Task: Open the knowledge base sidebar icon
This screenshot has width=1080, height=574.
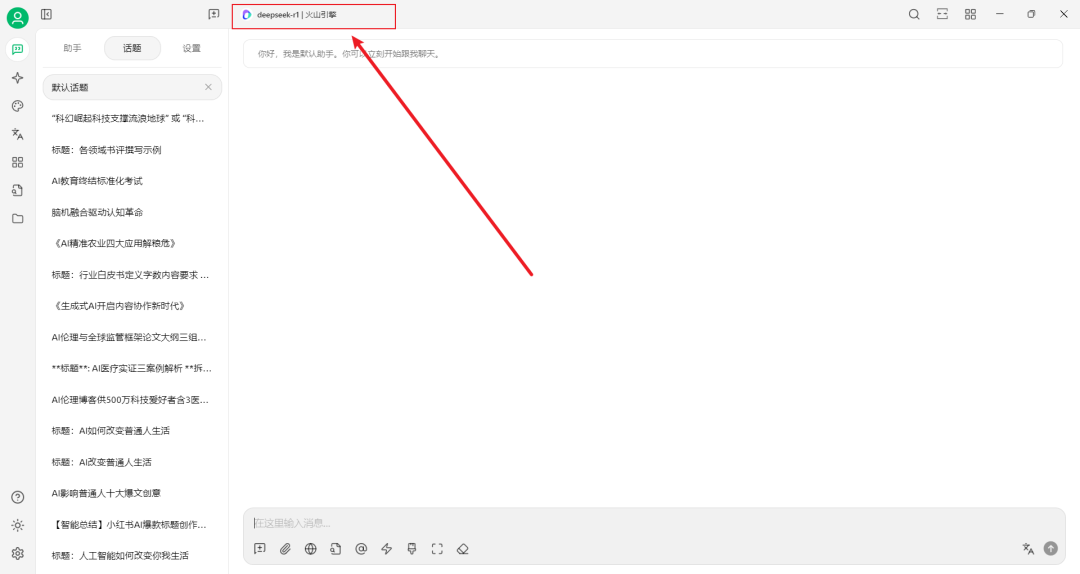Action: [x=17, y=190]
